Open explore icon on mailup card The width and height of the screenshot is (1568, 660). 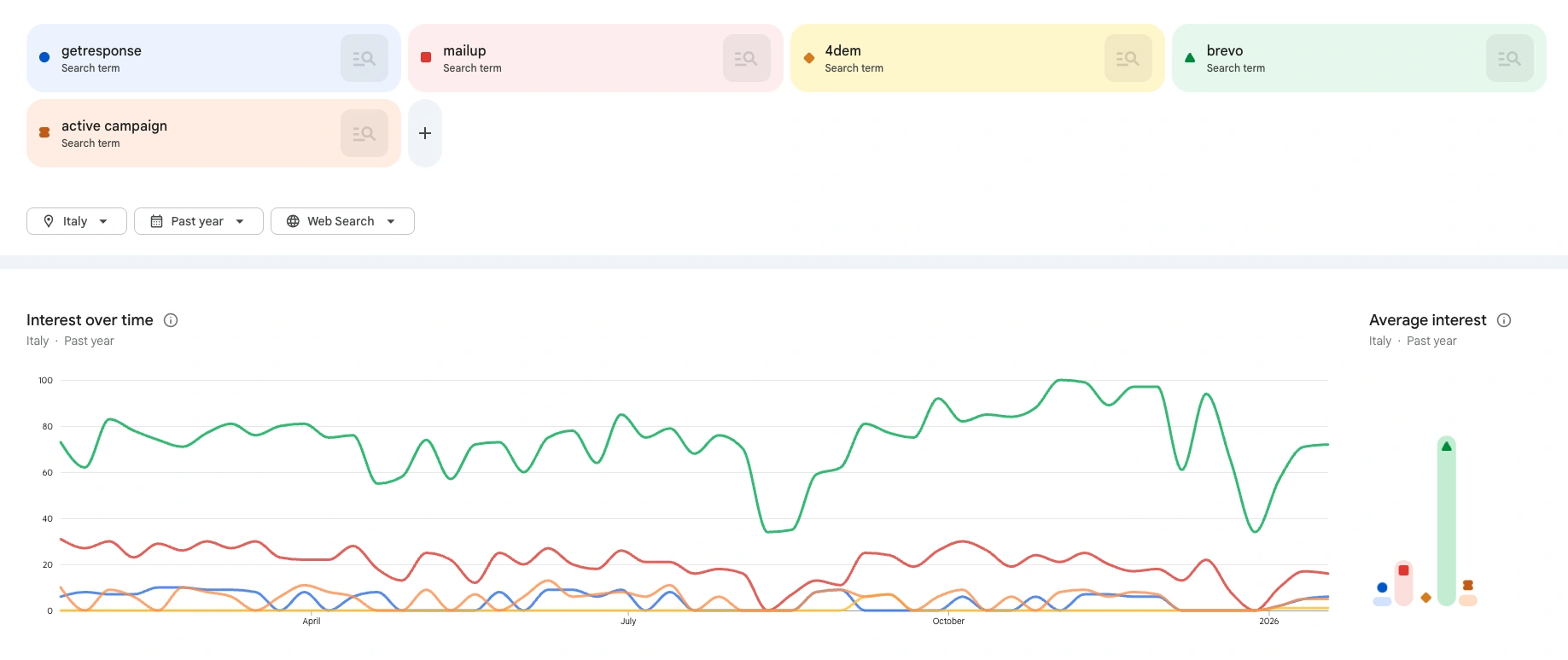pyautogui.click(x=746, y=58)
